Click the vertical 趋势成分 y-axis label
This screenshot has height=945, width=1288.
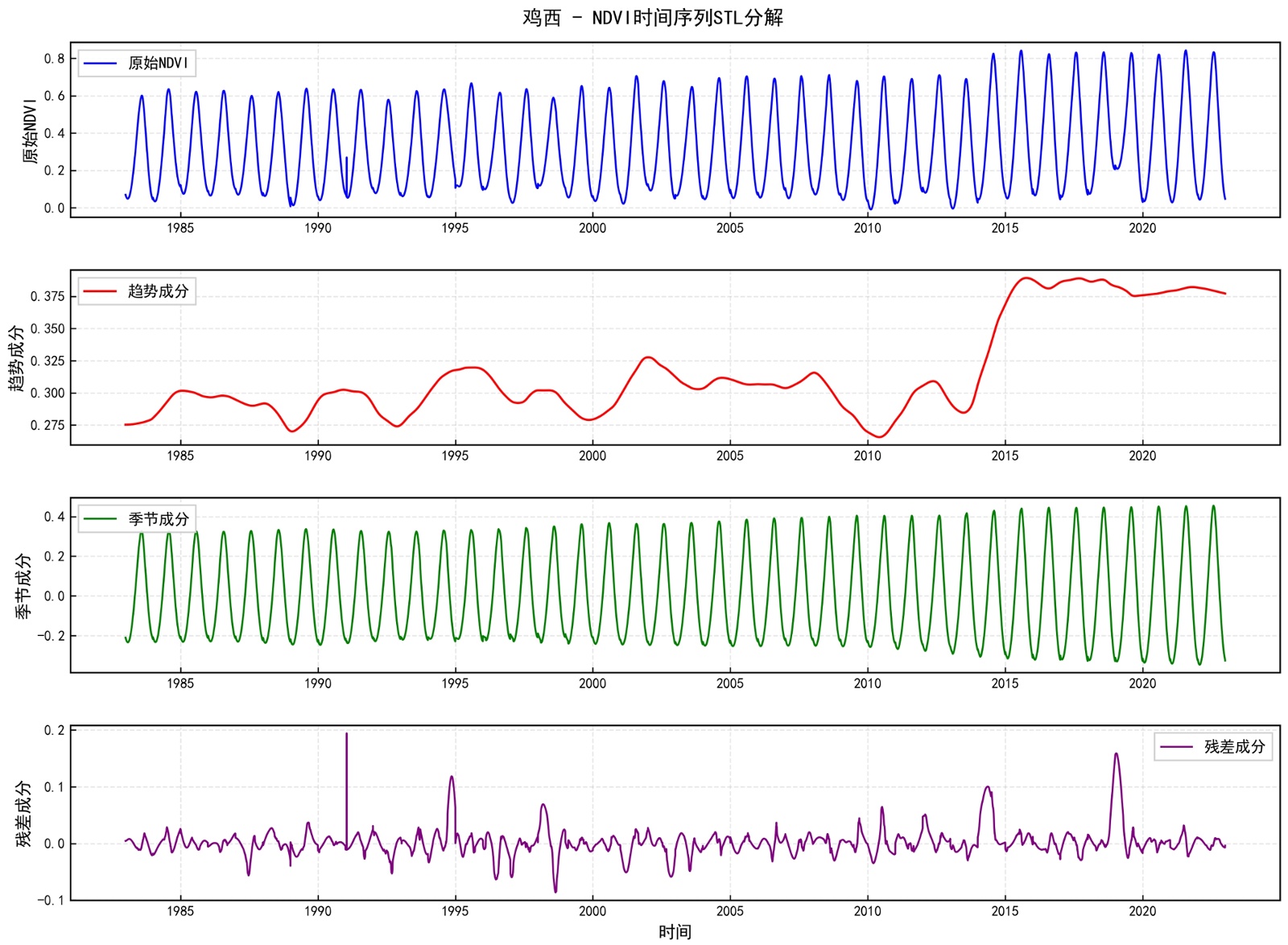point(16,358)
